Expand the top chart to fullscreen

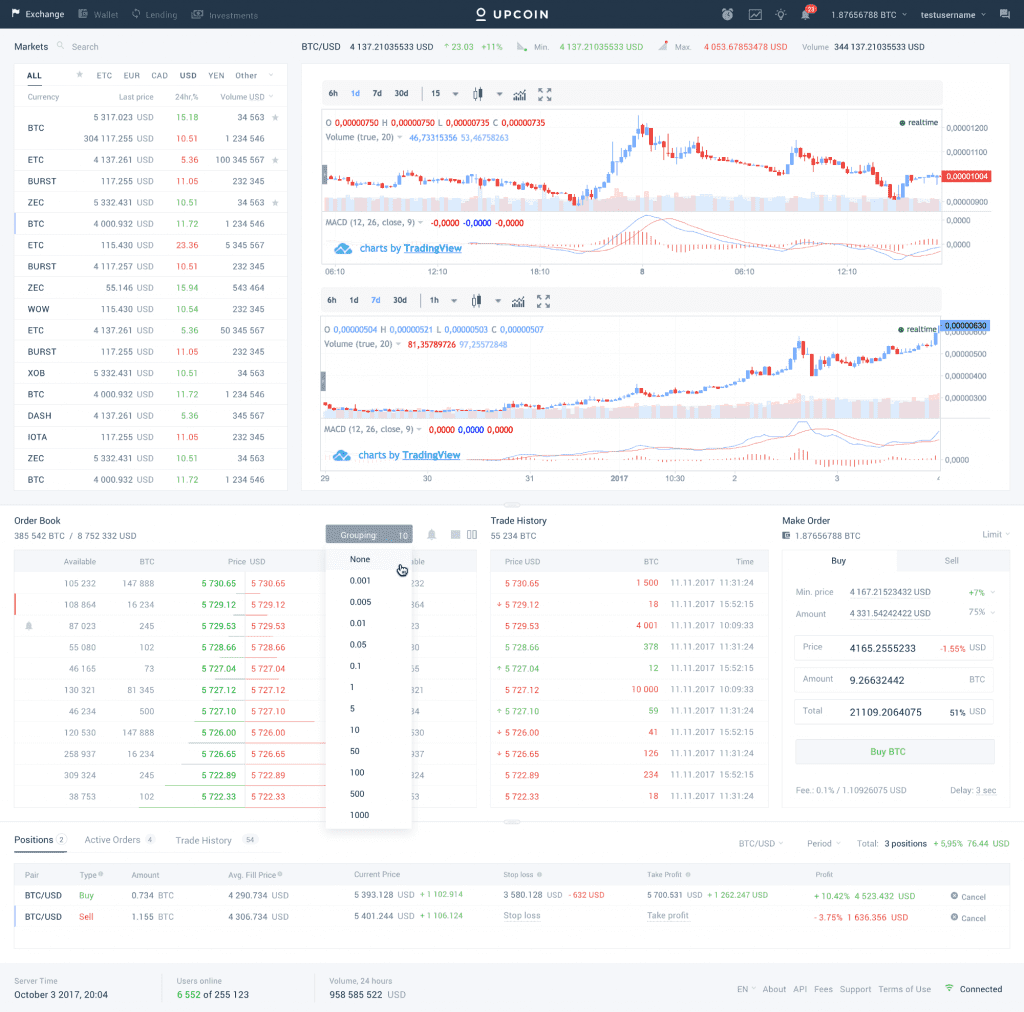[543, 93]
